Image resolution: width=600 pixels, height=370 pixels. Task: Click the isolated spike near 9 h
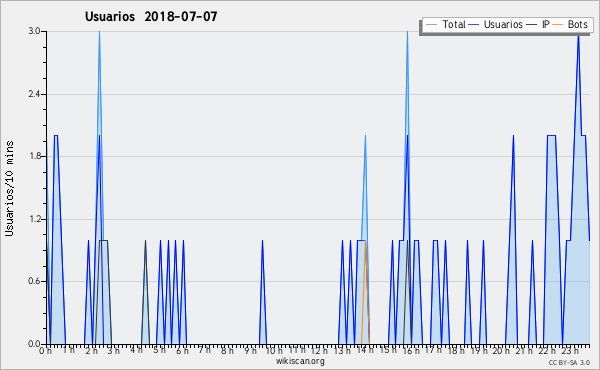click(262, 293)
